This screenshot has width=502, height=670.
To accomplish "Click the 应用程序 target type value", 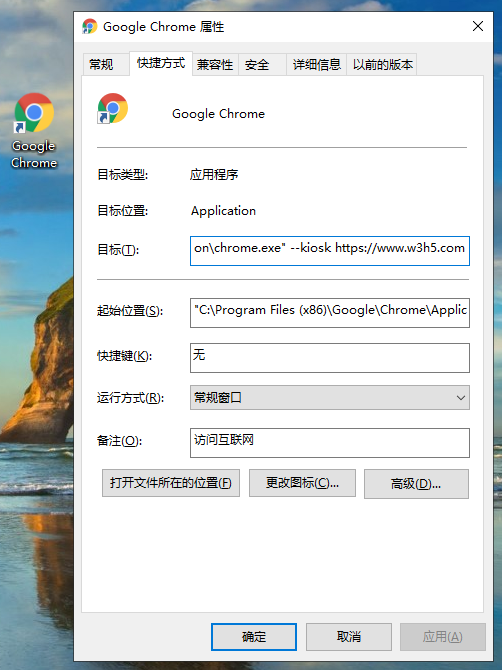I will (x=214, y=174).
